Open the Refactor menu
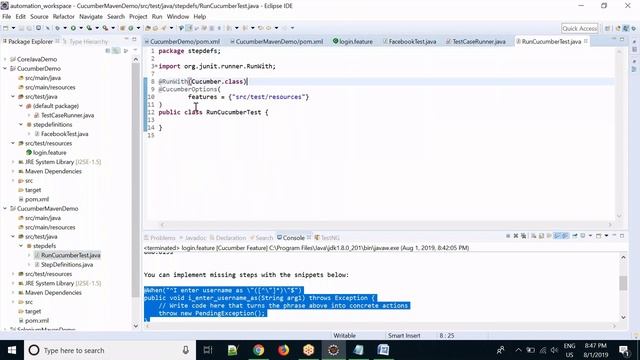This screenshot has height=360, width=640. [x=63, y=16]
